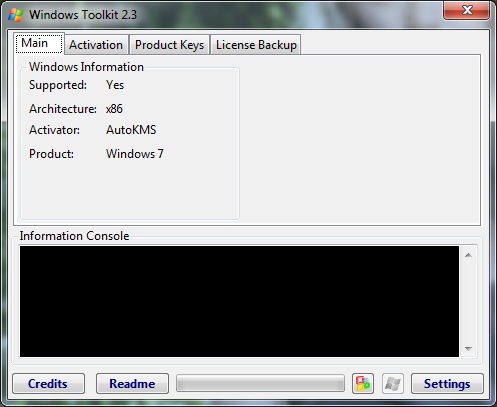Switch to the Main tab
The image size is (497, 407).
pos(39,43)
